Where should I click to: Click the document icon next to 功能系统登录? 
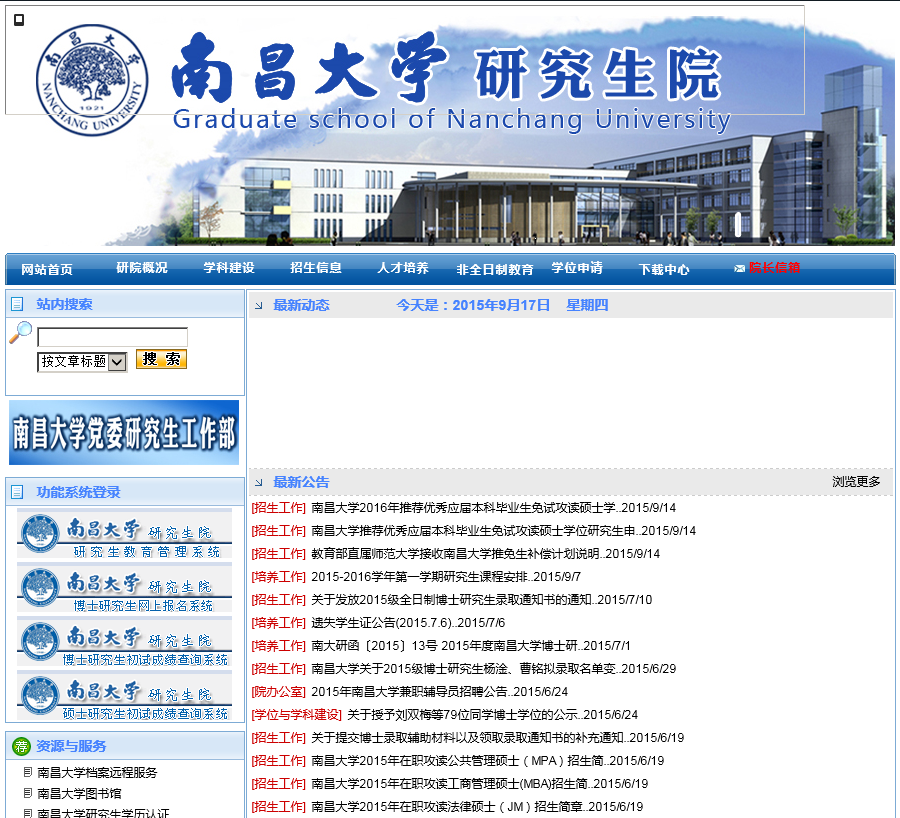[x=17, y=492]
